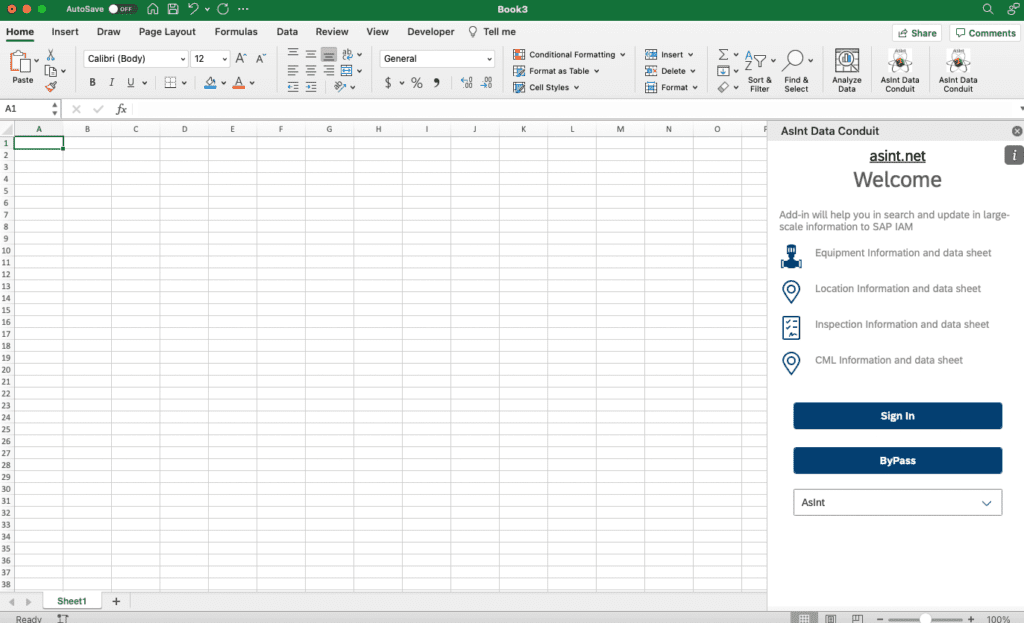The height and width of the screenshot is (623, 1024).
Task: Click the Decrease Font Size icon
Action: click(x=261, y=58)
